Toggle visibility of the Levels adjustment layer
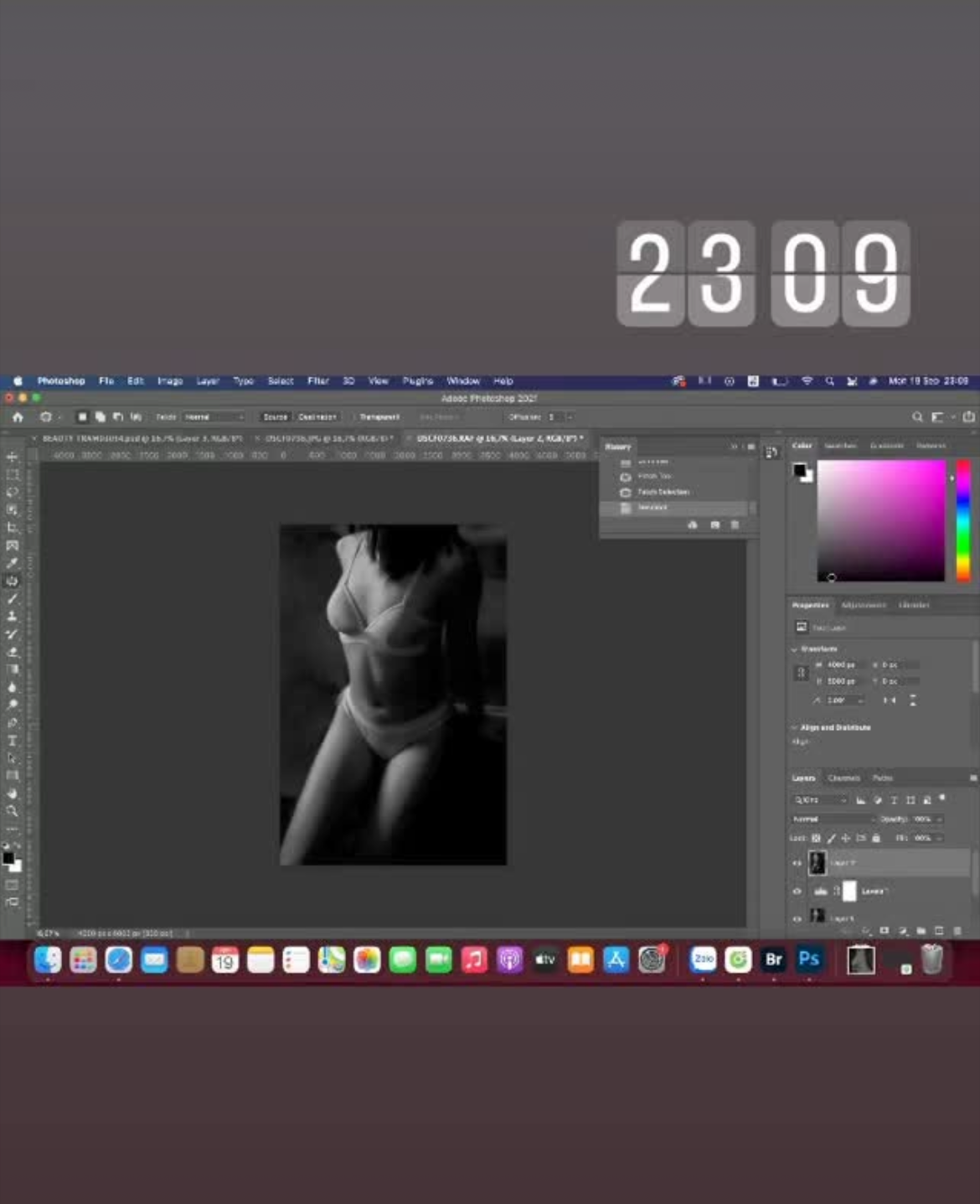 [x=797, y=891]
